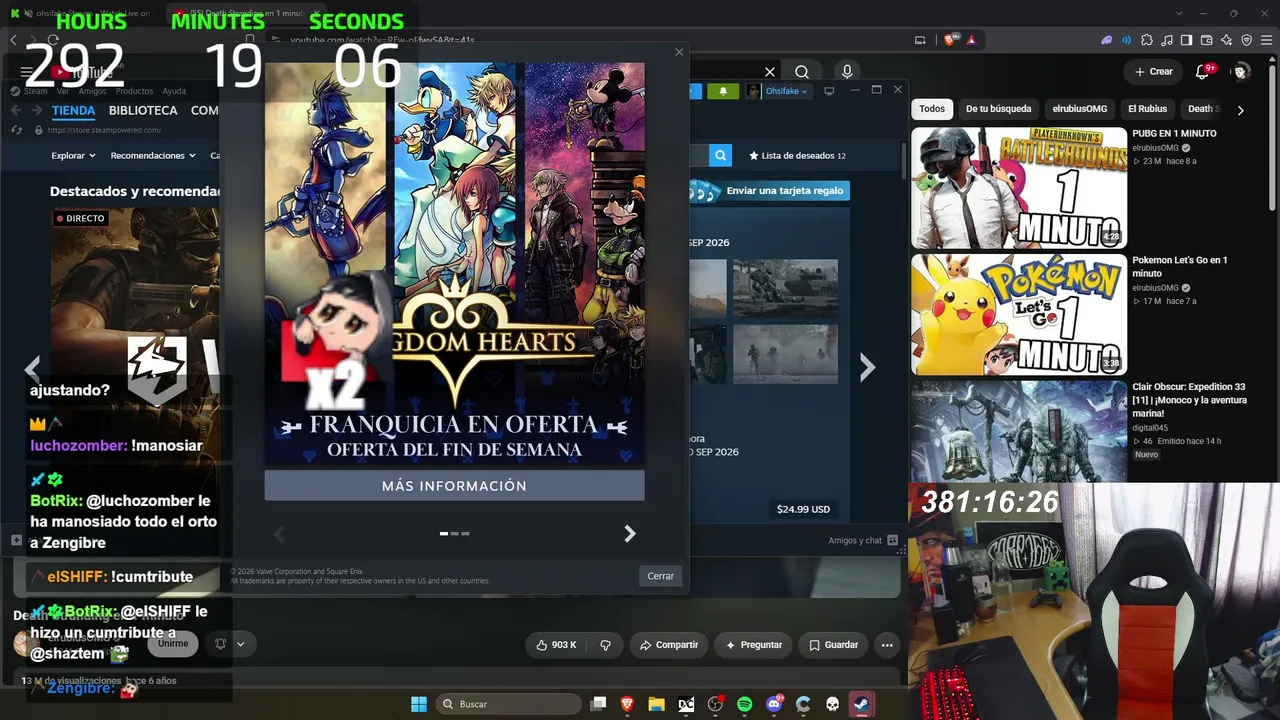This screenshot has width=1280, height=720.
Task: Open the Brave Leo AI sparkle icon
Action: coord(1226,40)
